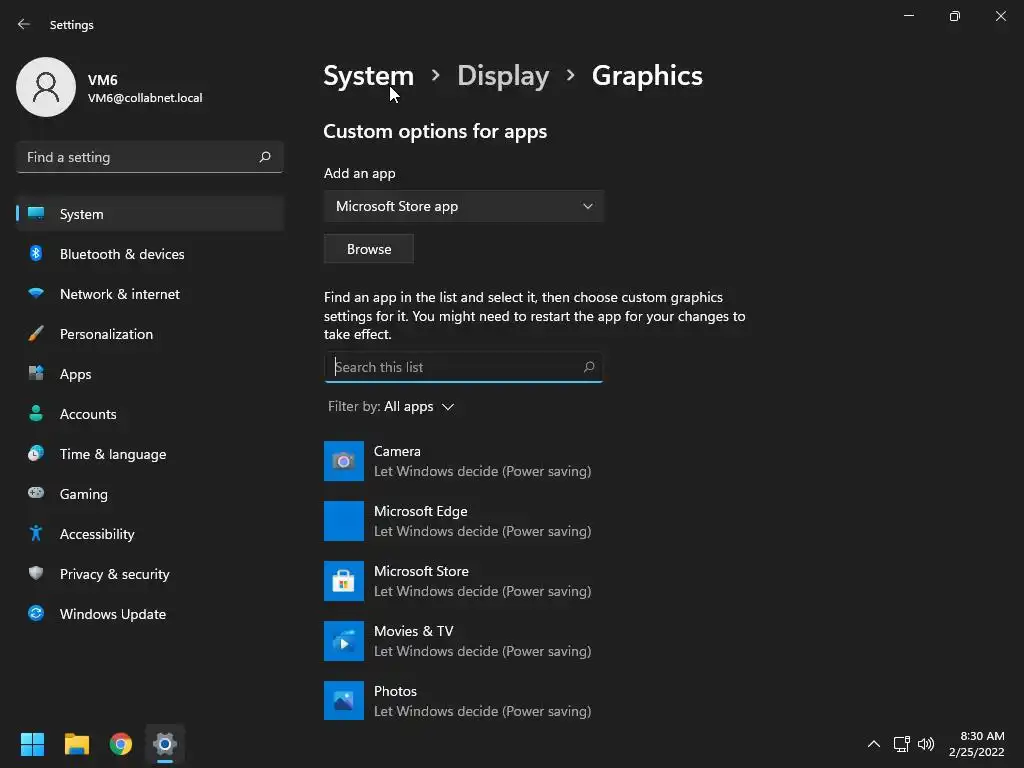Click the Search this list field
This screenshot has width=1024, height=768.
(455, 367)
